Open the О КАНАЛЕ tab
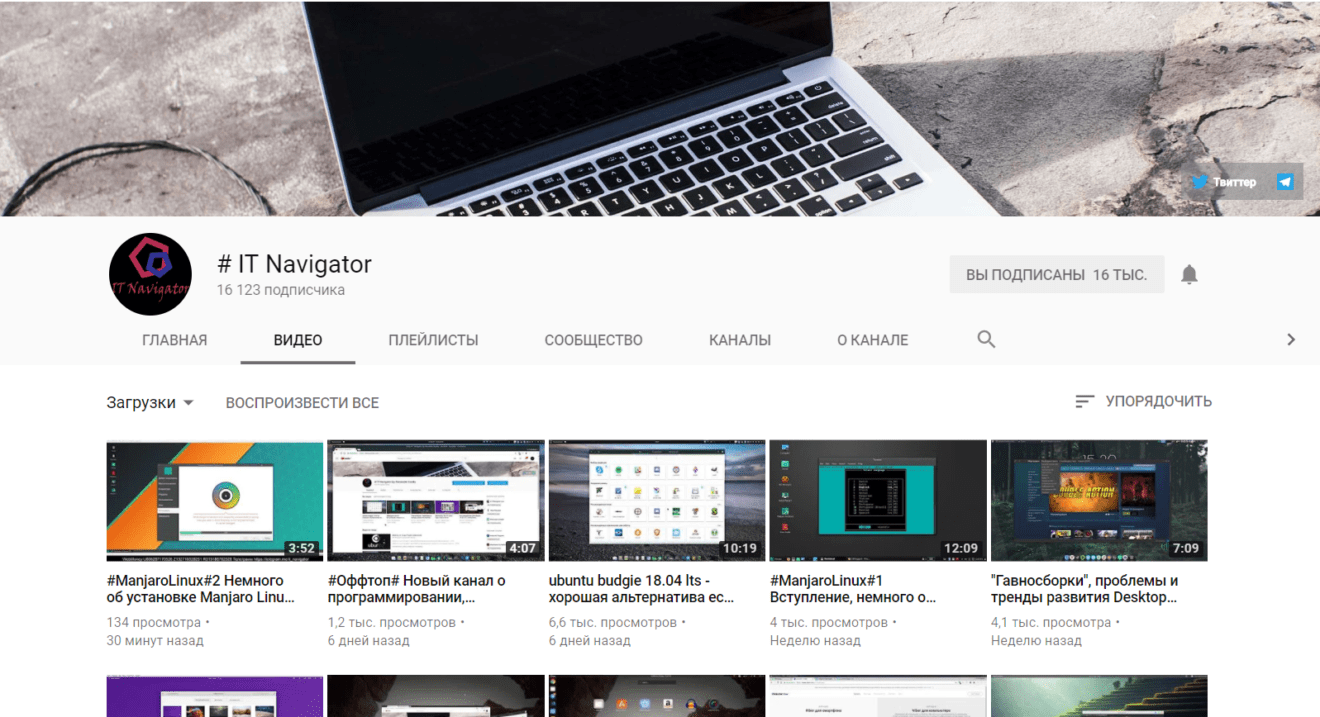Viewport: 1320px width, 717px height. 872,339
